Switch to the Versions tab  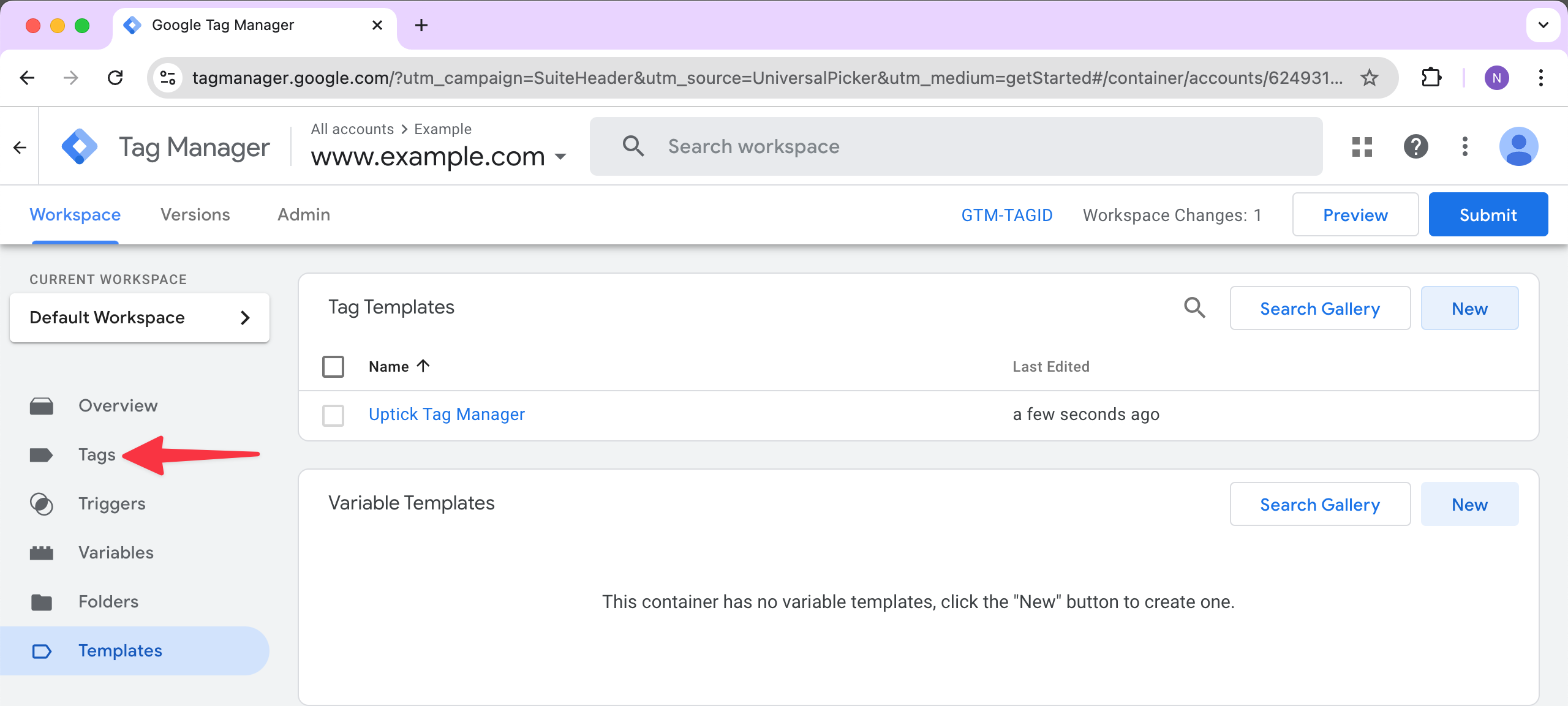[x=195, y=215]
